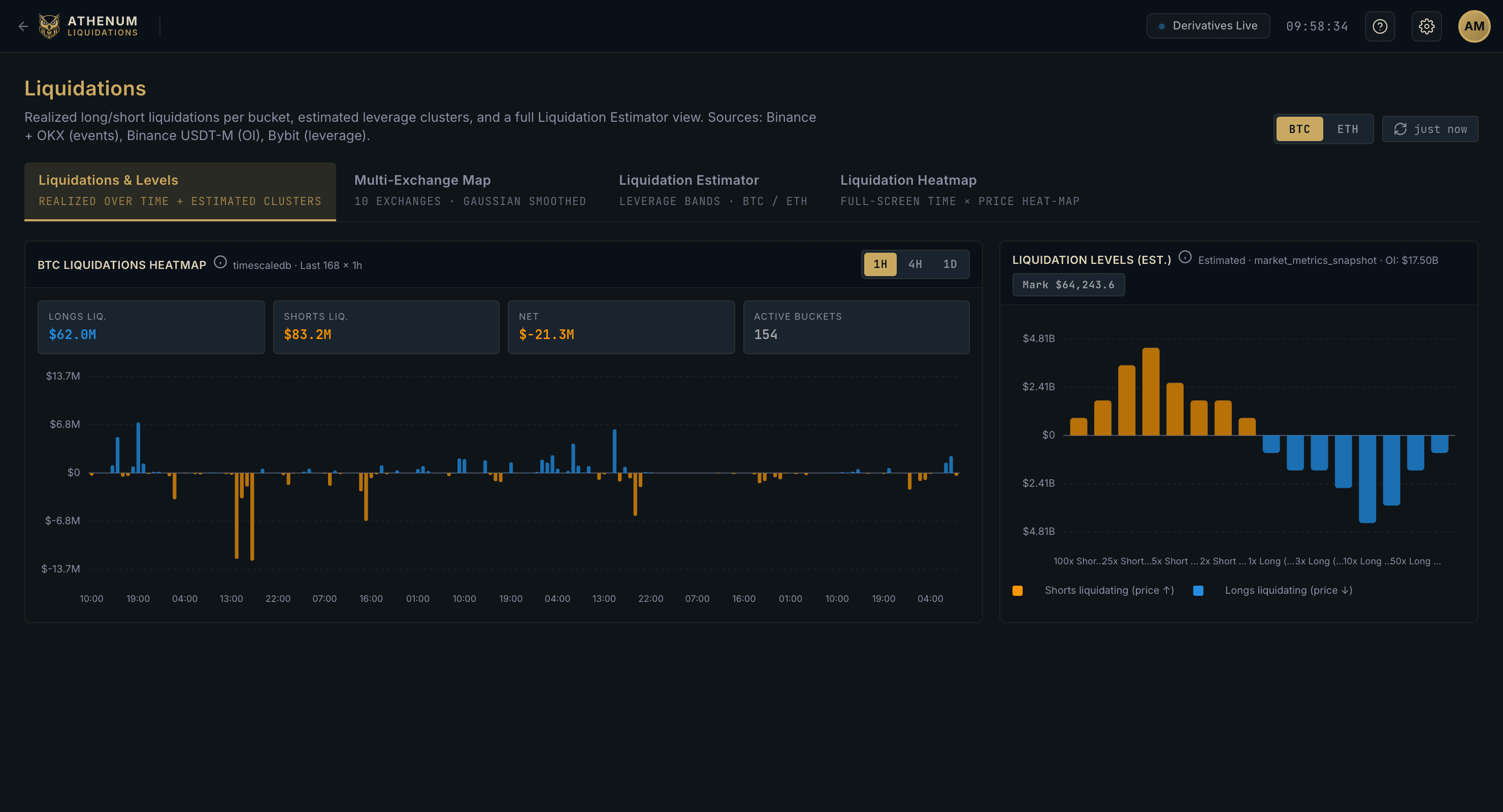The width and height of the screenshot is (1503, 812).
Task: Select BTC asset toggle
Action: click(1299, 129)
